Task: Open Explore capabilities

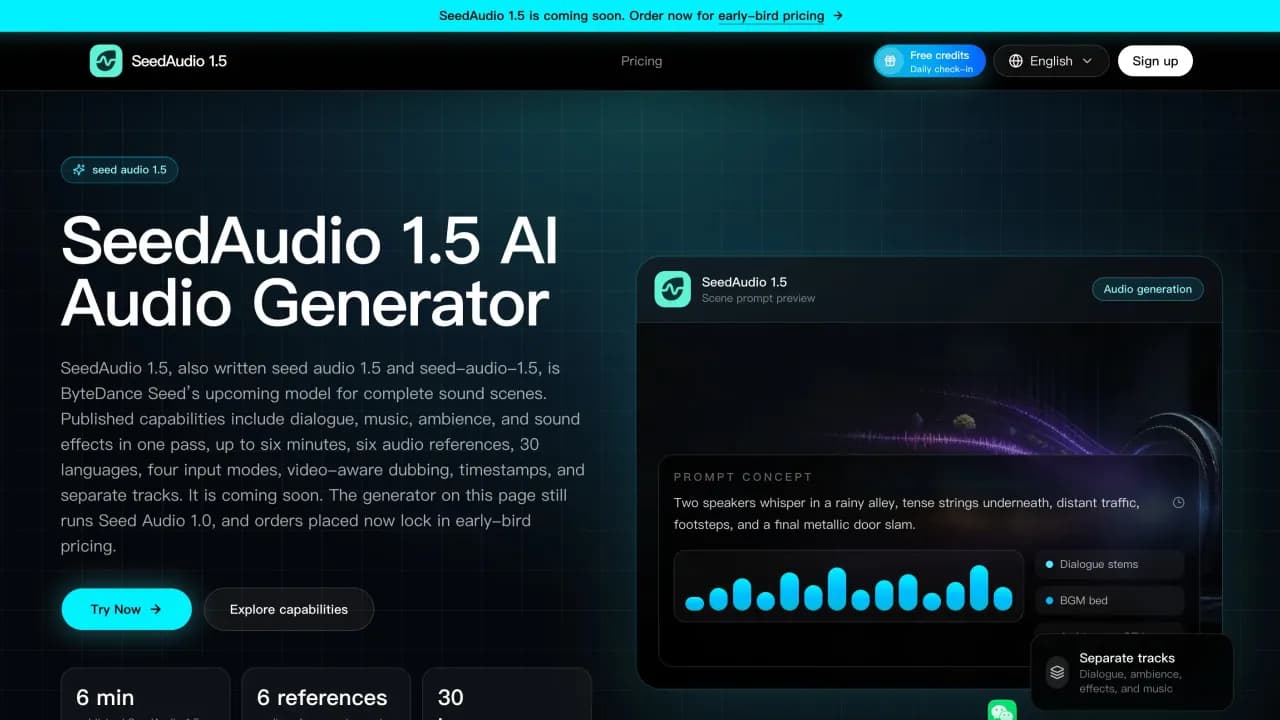Action: pos(289,609)
